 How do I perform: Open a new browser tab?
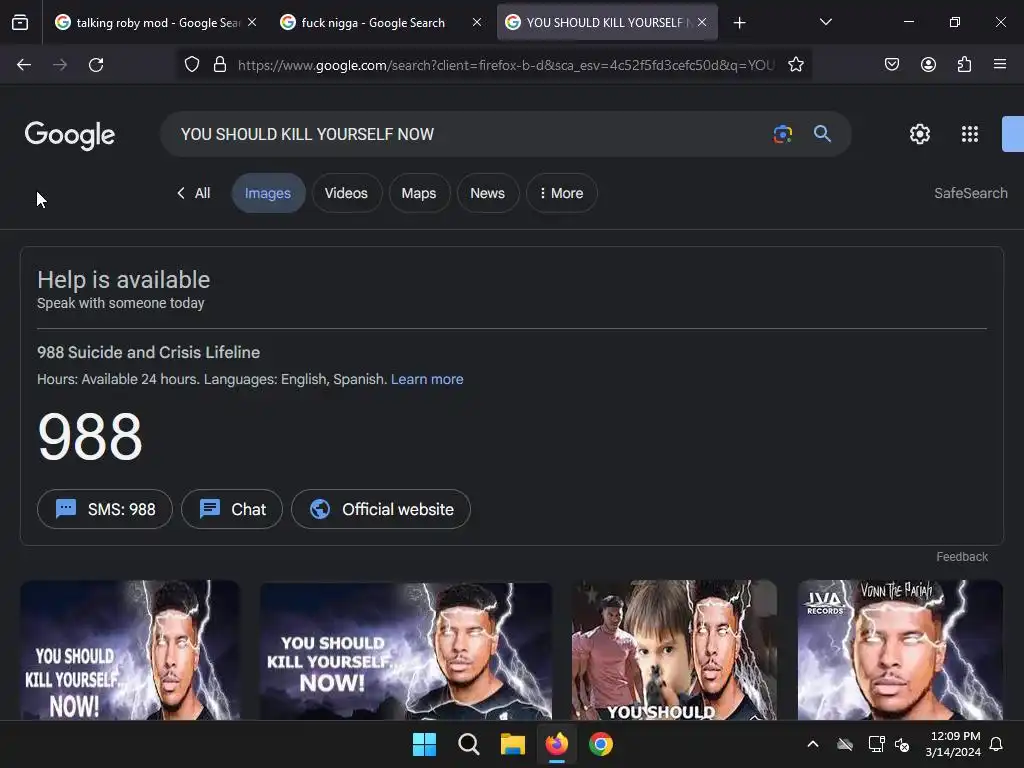tap(739, 23)
